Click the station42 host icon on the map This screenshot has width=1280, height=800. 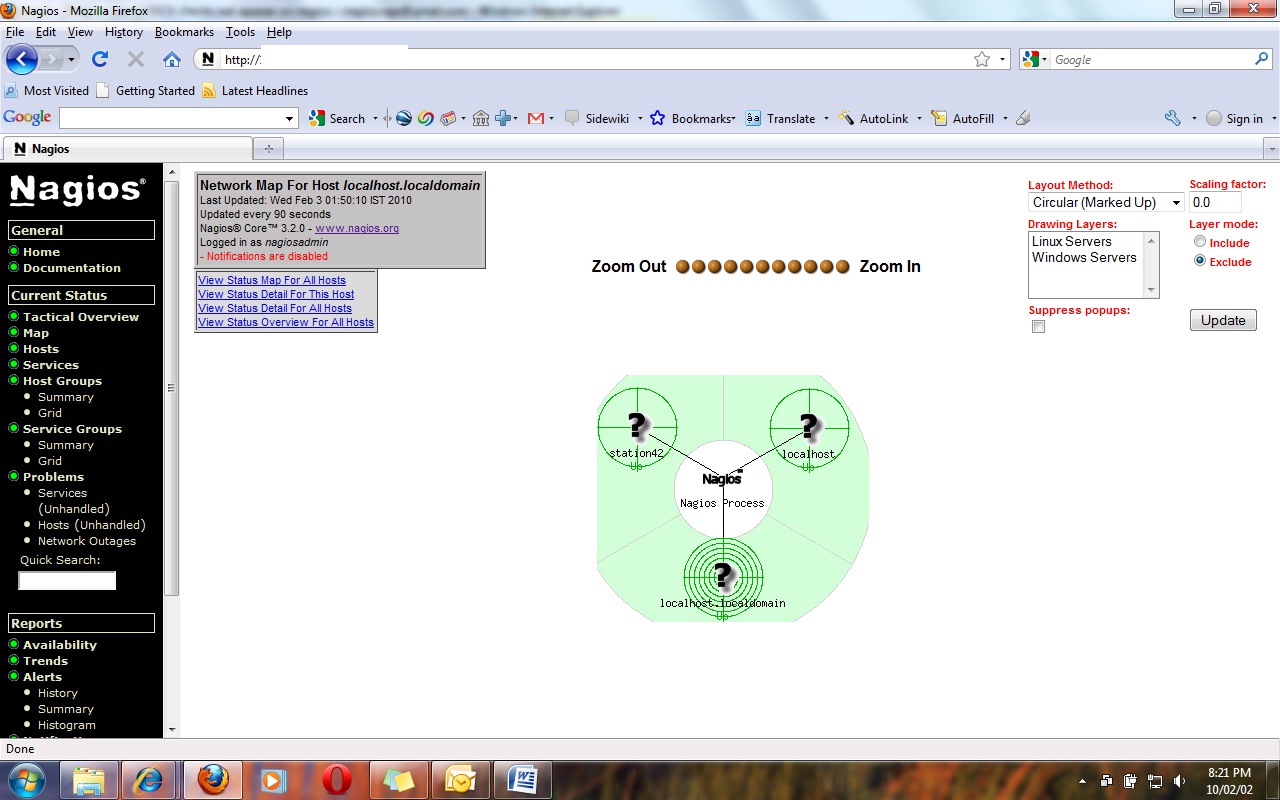point(637,427)
